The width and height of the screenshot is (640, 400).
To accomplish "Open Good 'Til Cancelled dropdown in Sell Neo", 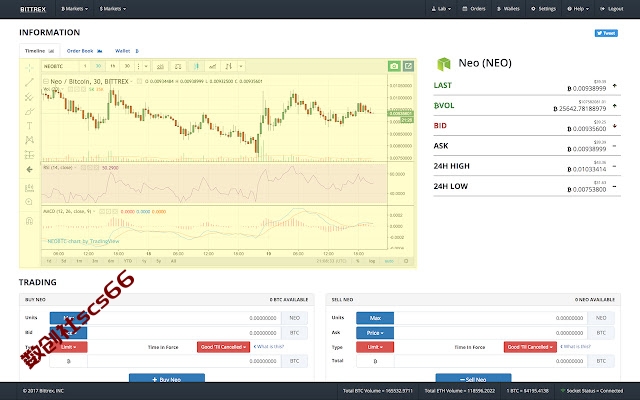I will 530,347.
